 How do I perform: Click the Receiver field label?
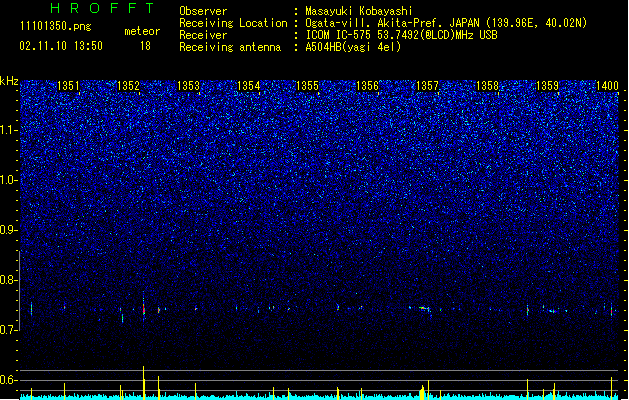pos(203,35)
